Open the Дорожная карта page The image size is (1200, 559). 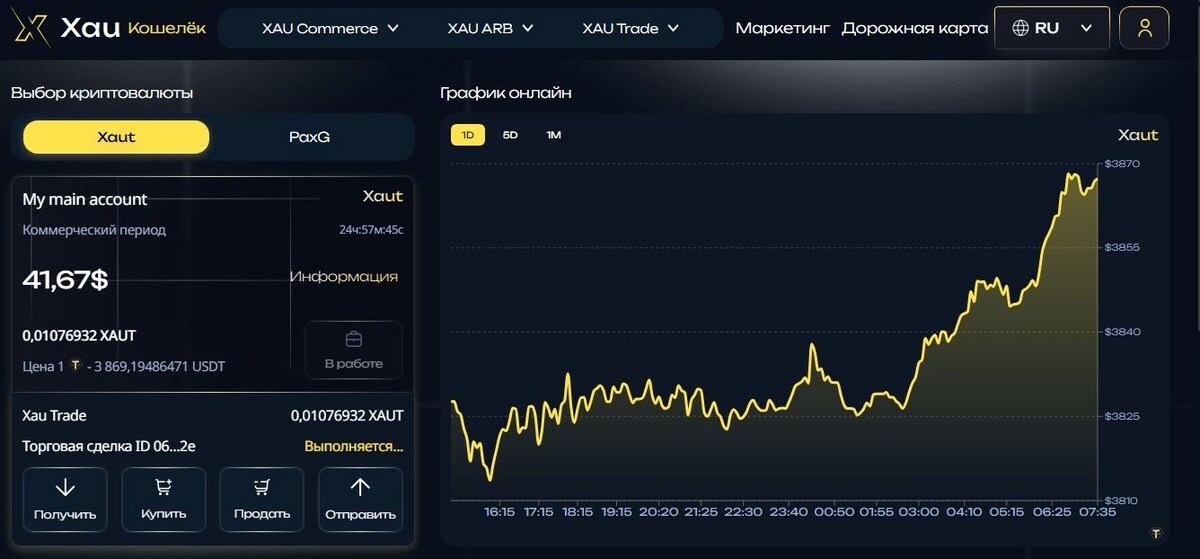point(915,28)
